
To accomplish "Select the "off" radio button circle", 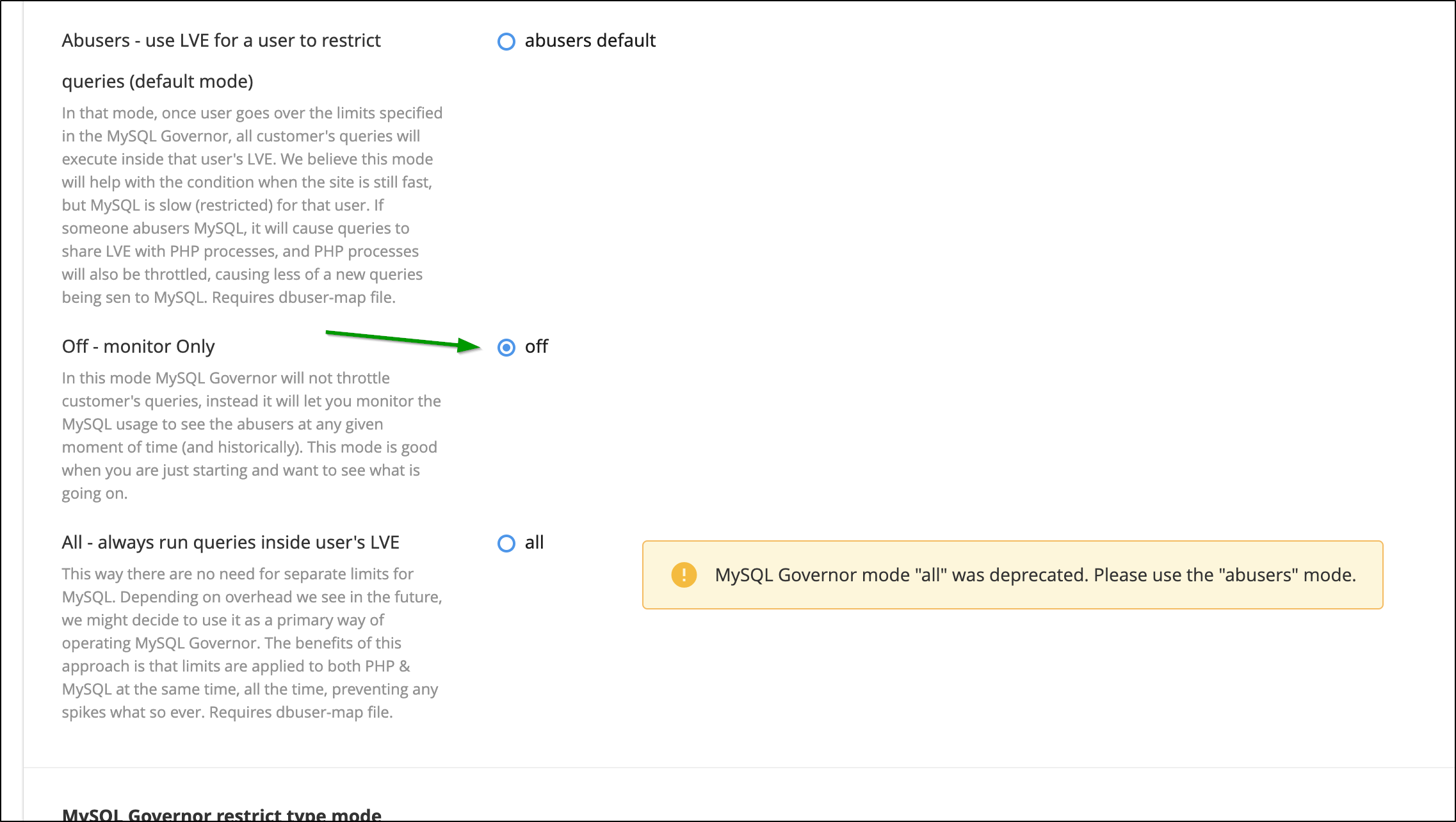I will tap(506, 348).
